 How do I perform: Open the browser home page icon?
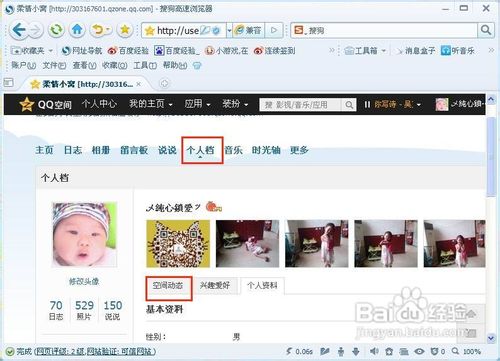(x=77, y=30)
